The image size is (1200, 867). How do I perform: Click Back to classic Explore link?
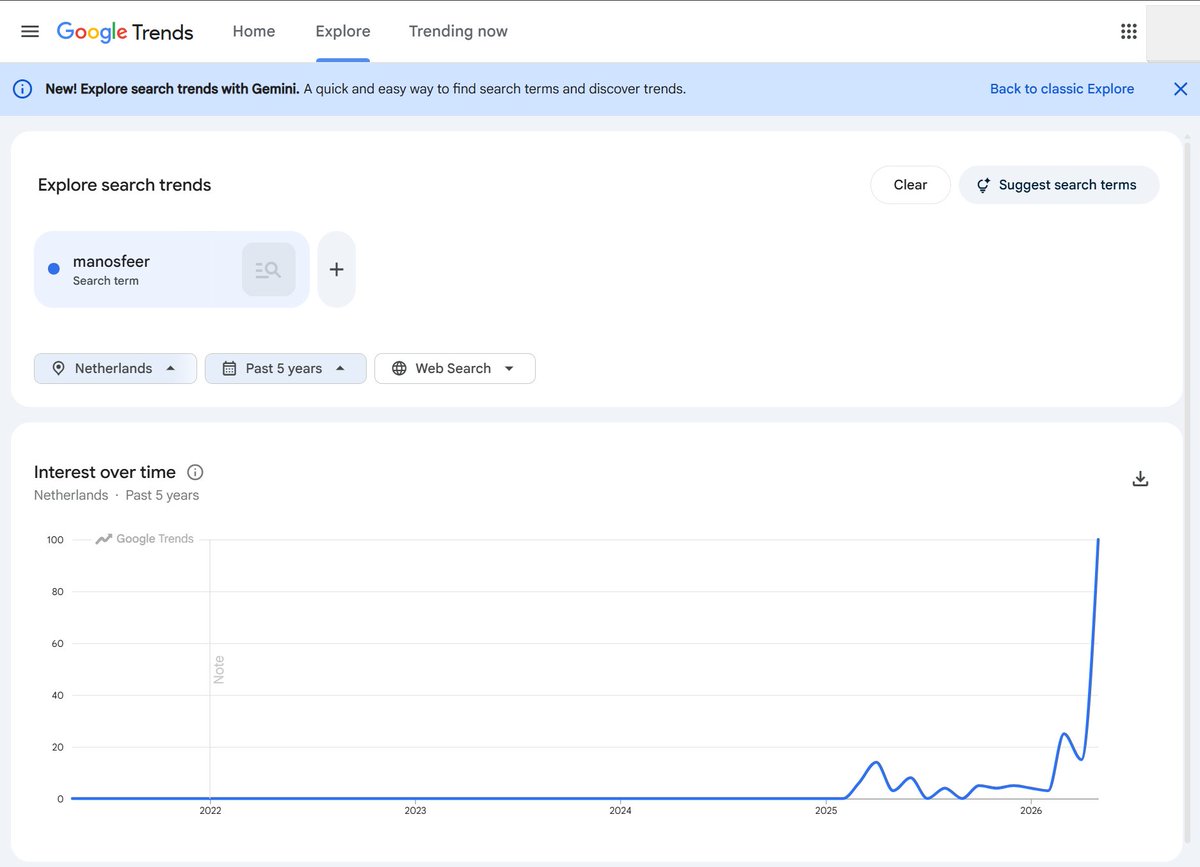point(1062,89)
